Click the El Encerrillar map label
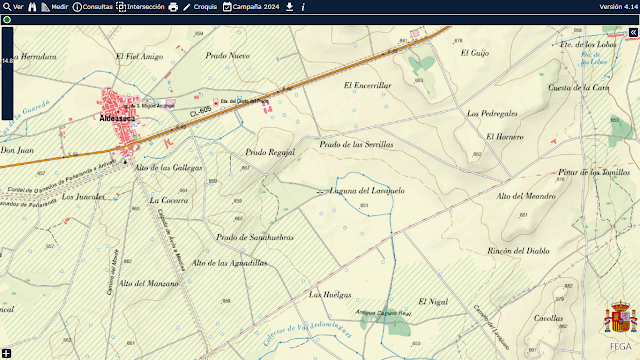This screenshot has width=640, height=360. [367, 85]
